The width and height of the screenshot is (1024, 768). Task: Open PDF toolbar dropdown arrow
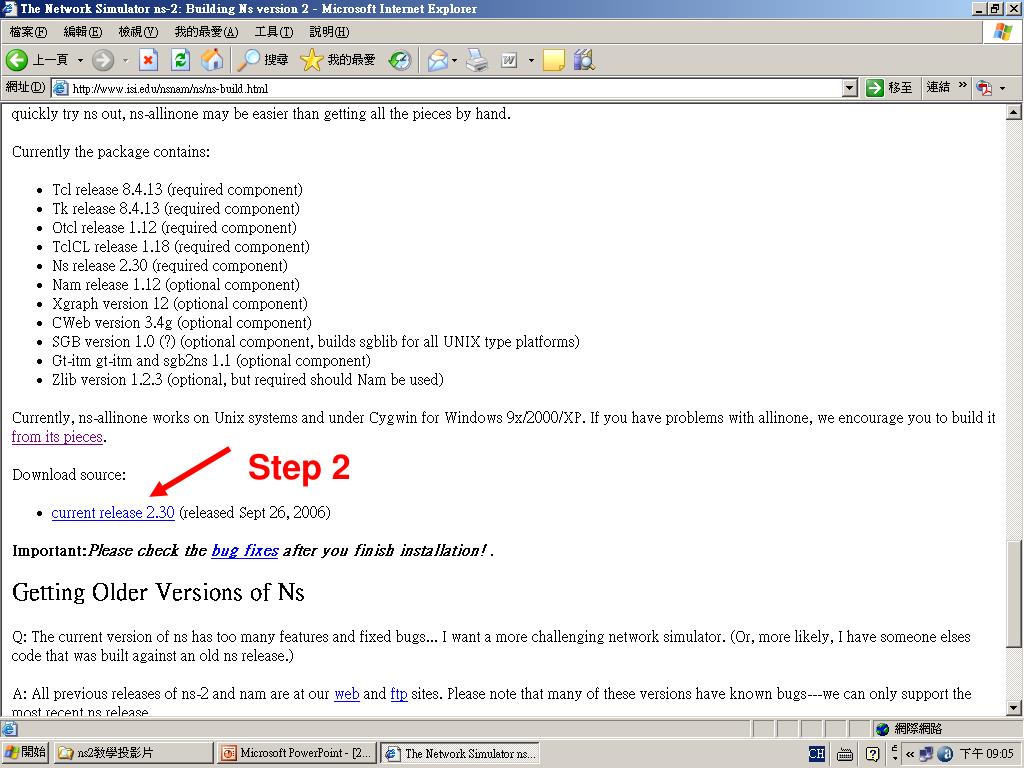(1002, 88)
